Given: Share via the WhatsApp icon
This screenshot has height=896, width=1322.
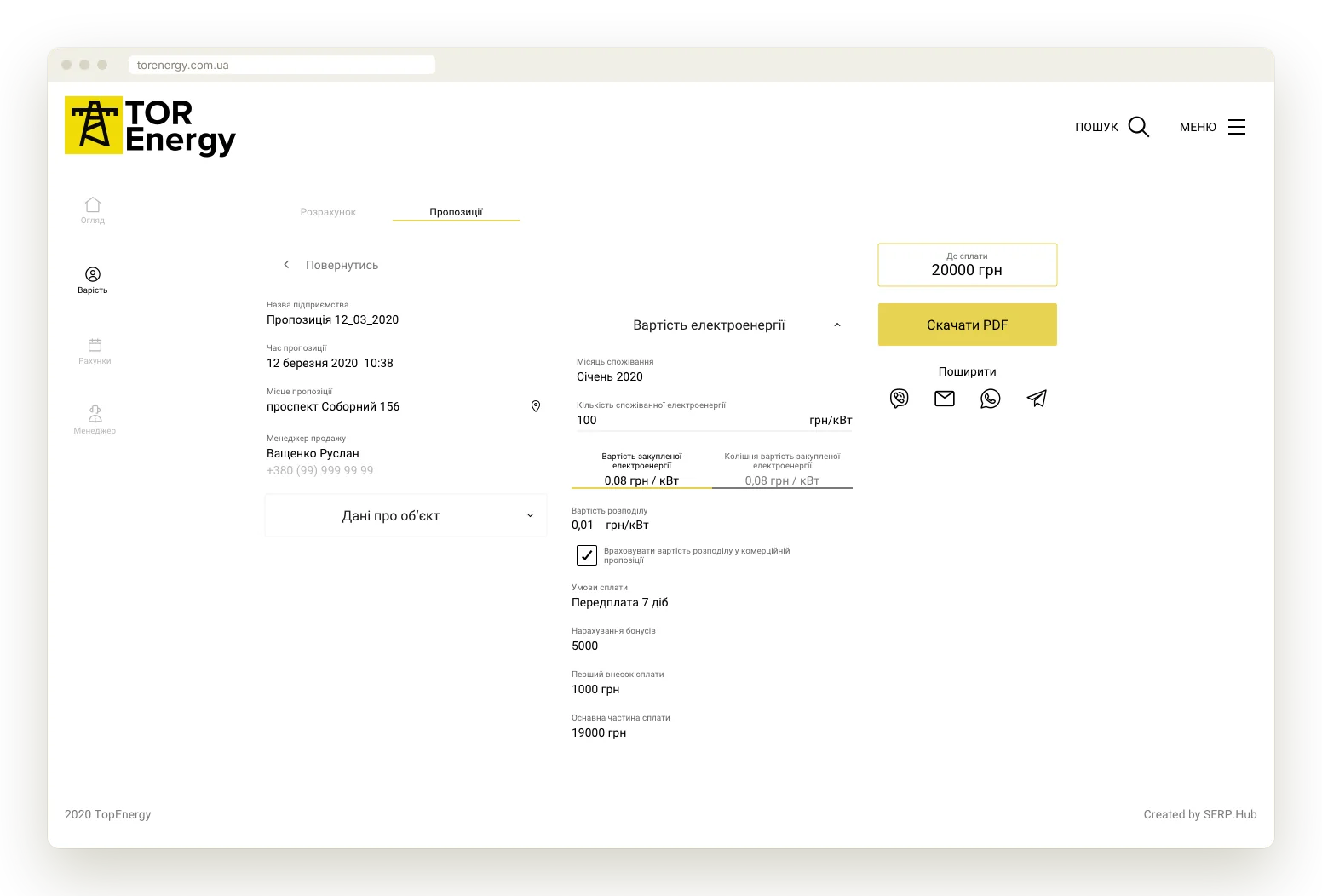Looking at the screenshot, I should tap(991, 399).
